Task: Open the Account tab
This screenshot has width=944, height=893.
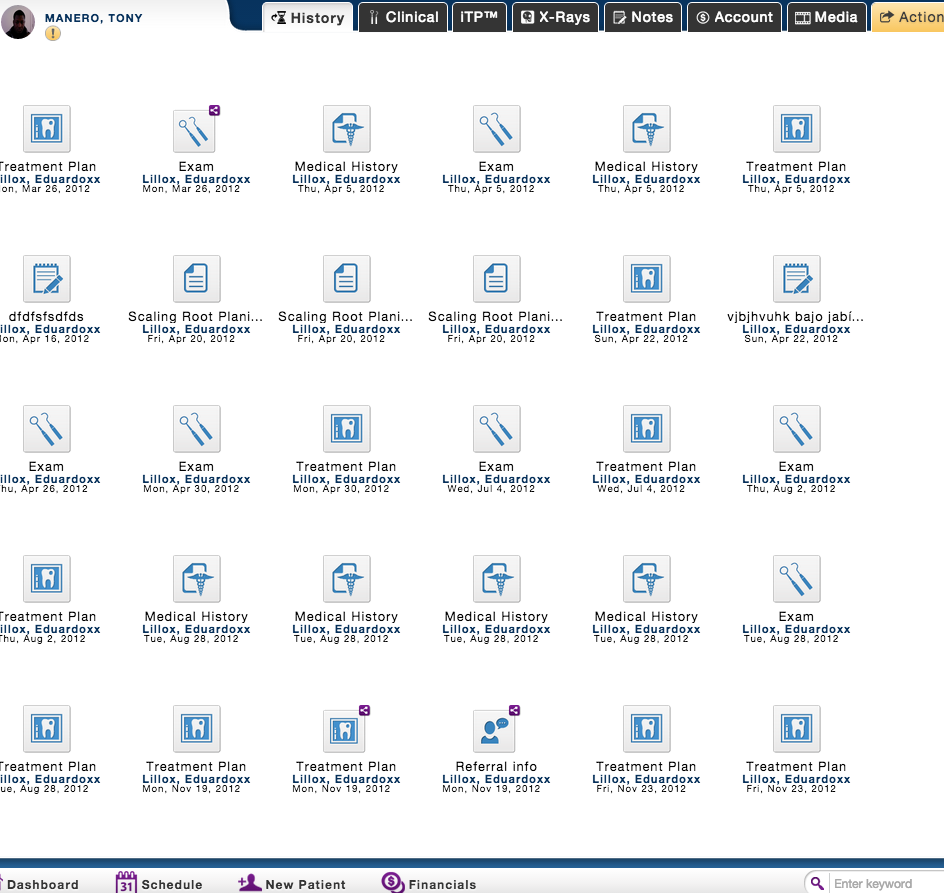Action: (734, 17)
